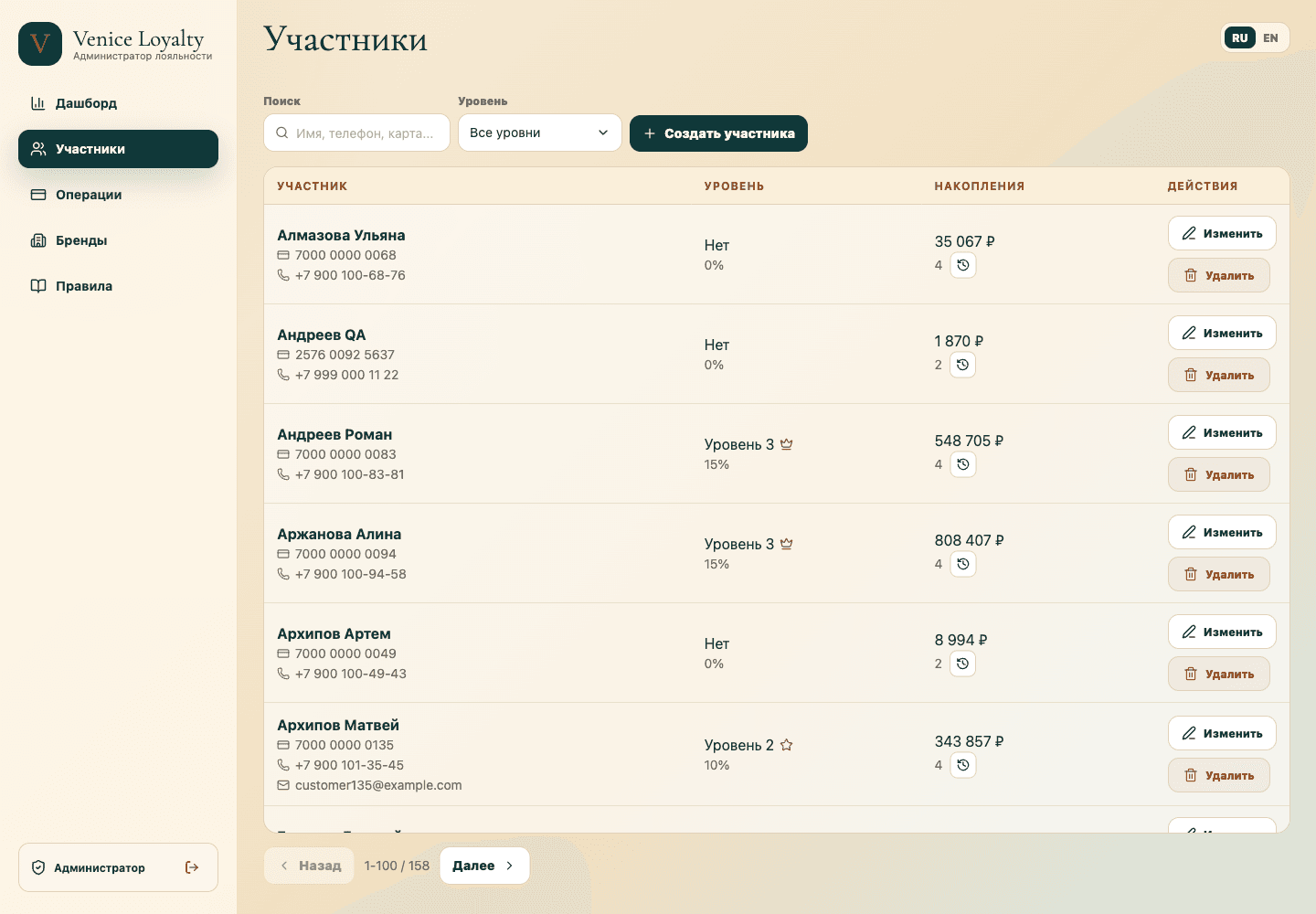Open Правила section
1316x914 pixels.
coord(118,286)
